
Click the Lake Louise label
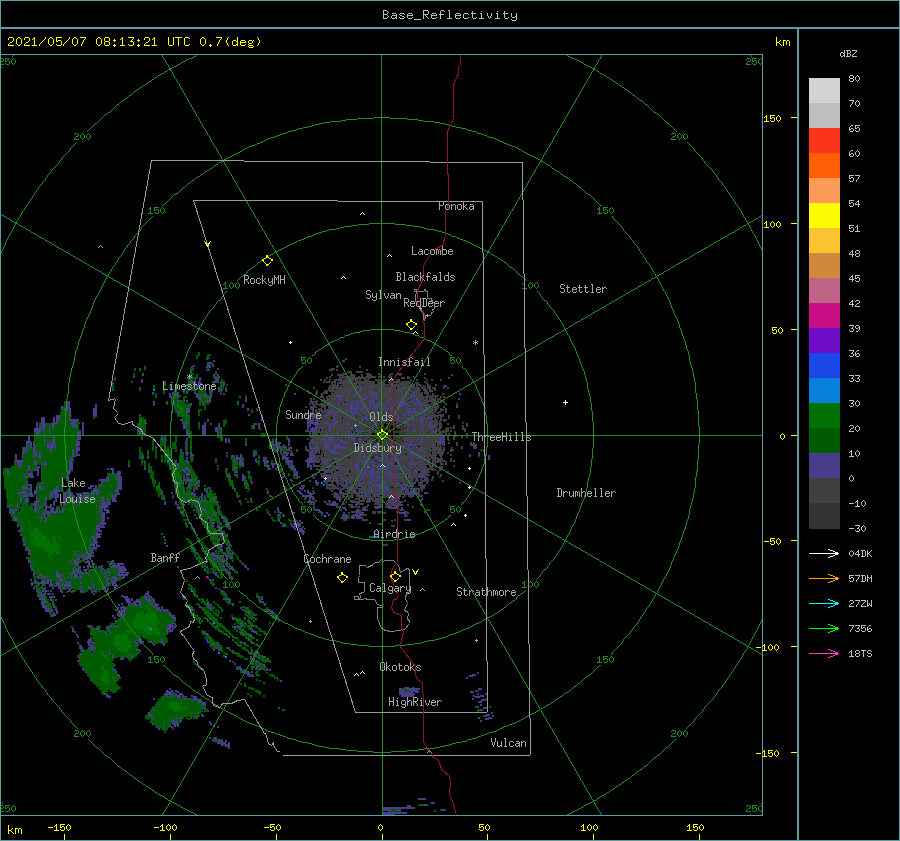tap(77, 491)
